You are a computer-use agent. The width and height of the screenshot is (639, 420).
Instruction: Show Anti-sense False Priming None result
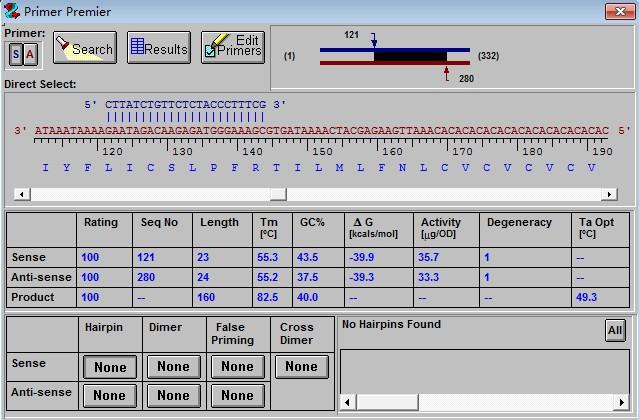tap(238, 396)
